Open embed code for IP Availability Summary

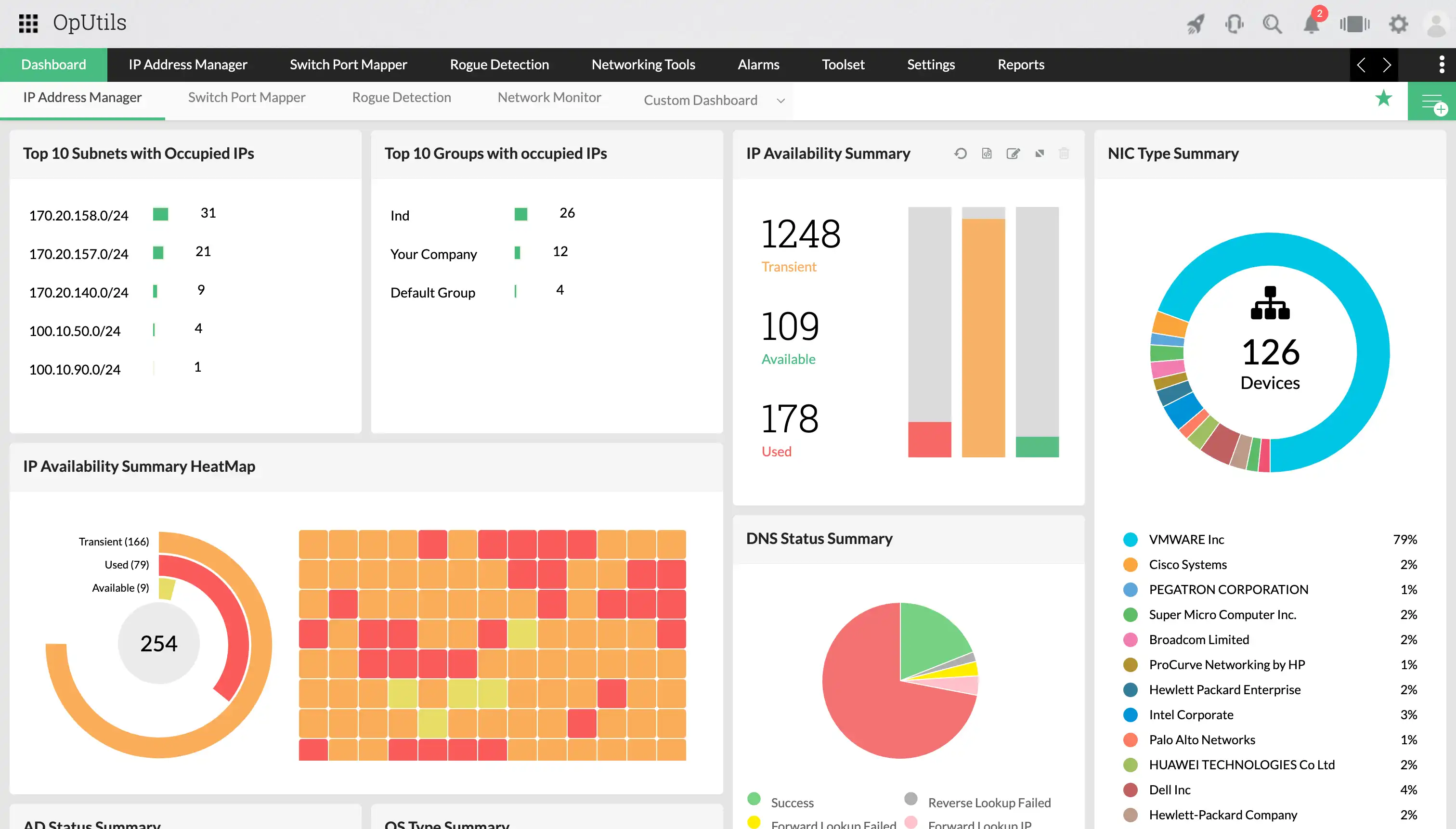click(987, 153)
